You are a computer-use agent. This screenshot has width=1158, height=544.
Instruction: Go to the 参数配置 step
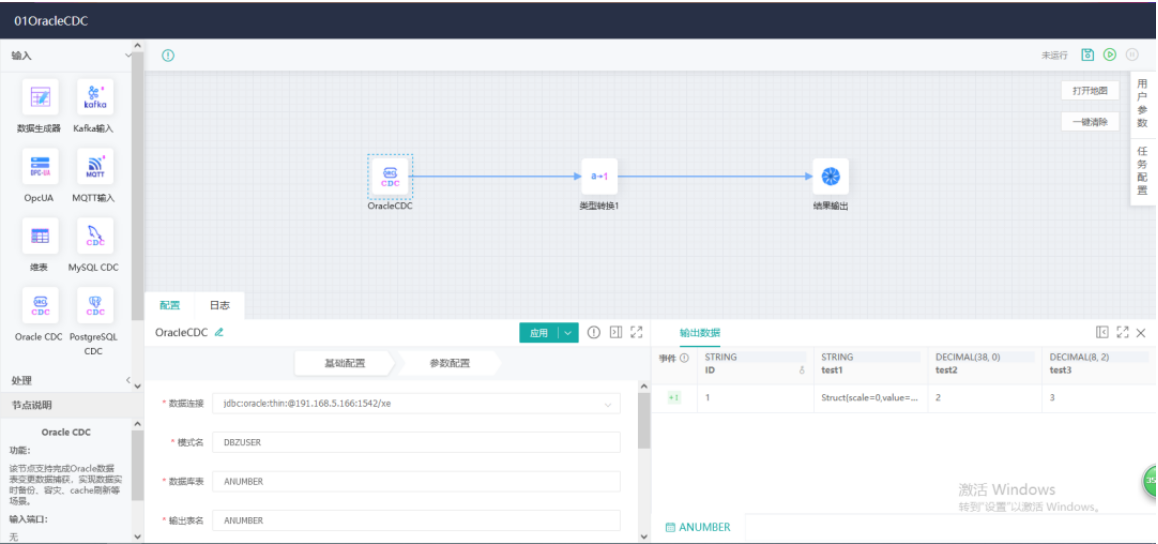tap(449, 363)
